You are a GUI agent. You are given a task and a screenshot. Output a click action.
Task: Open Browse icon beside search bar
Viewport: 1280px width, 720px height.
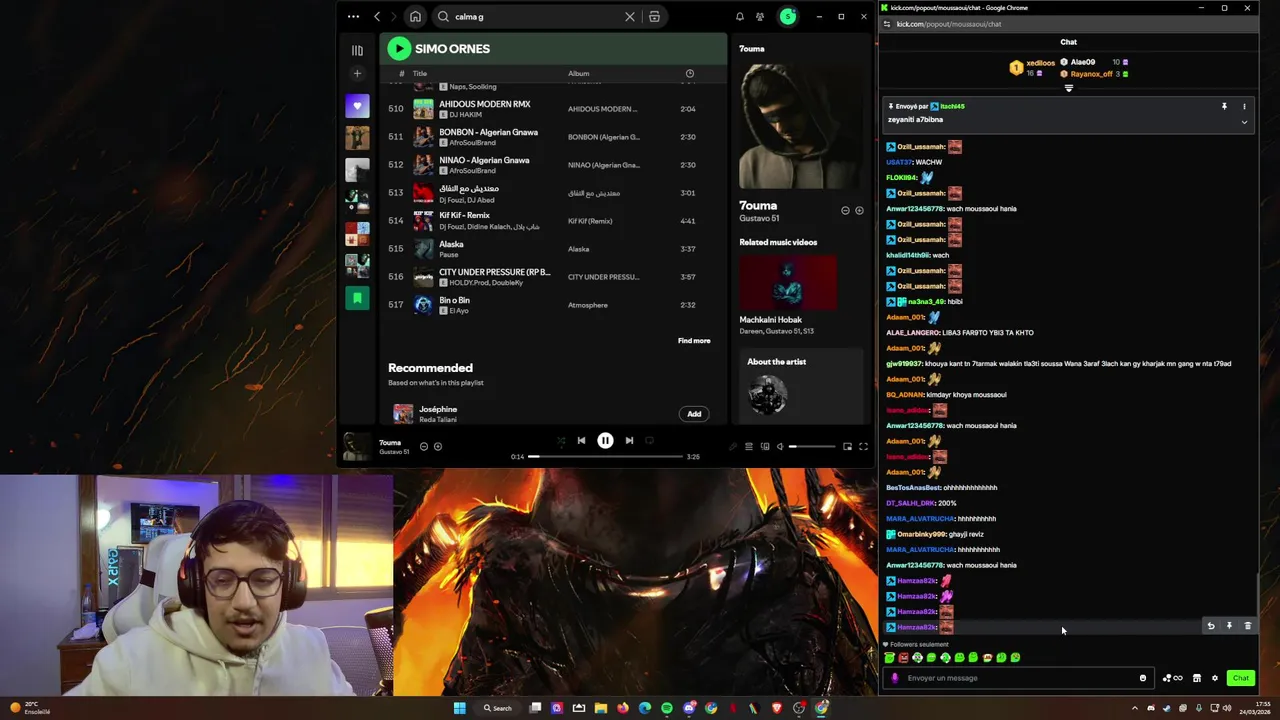click(x=654, y=16)
